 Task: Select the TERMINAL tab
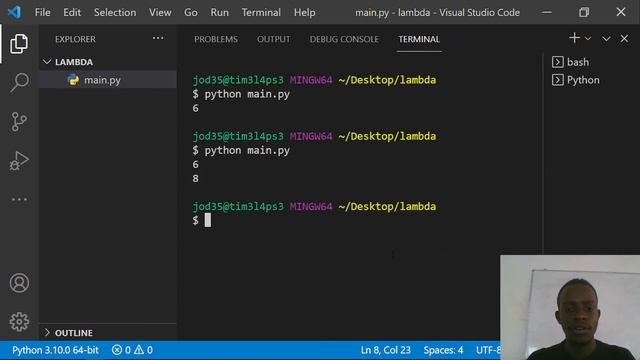[x=419, y=39]
